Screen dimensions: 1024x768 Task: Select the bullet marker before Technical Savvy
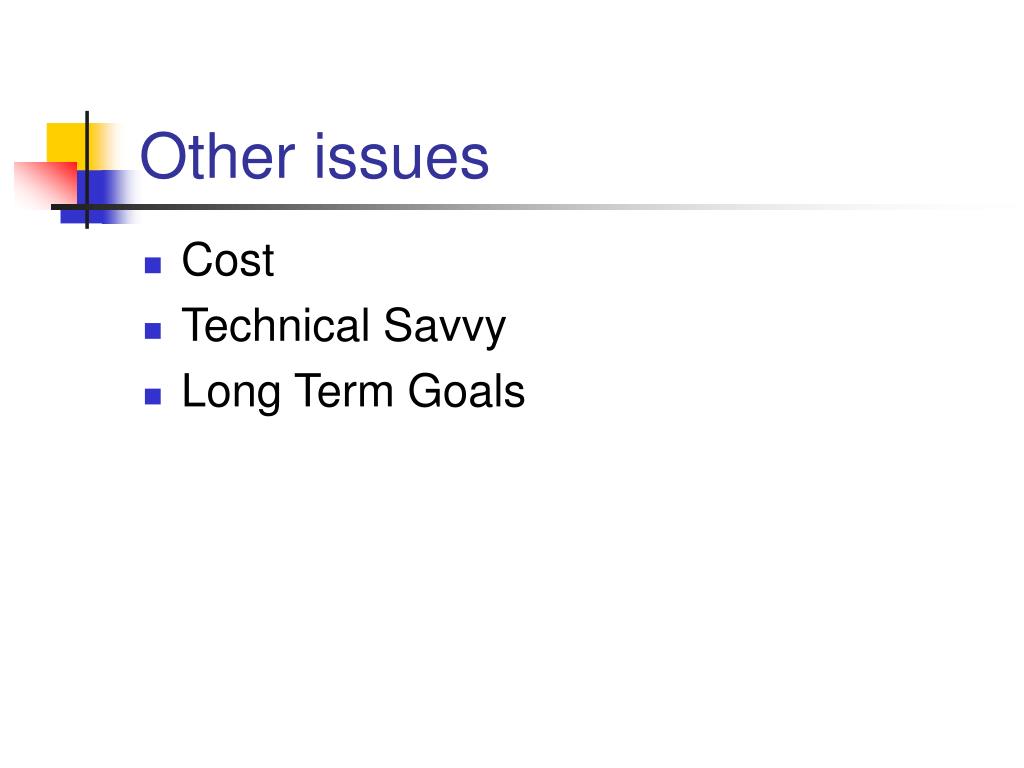coord(153,330)
